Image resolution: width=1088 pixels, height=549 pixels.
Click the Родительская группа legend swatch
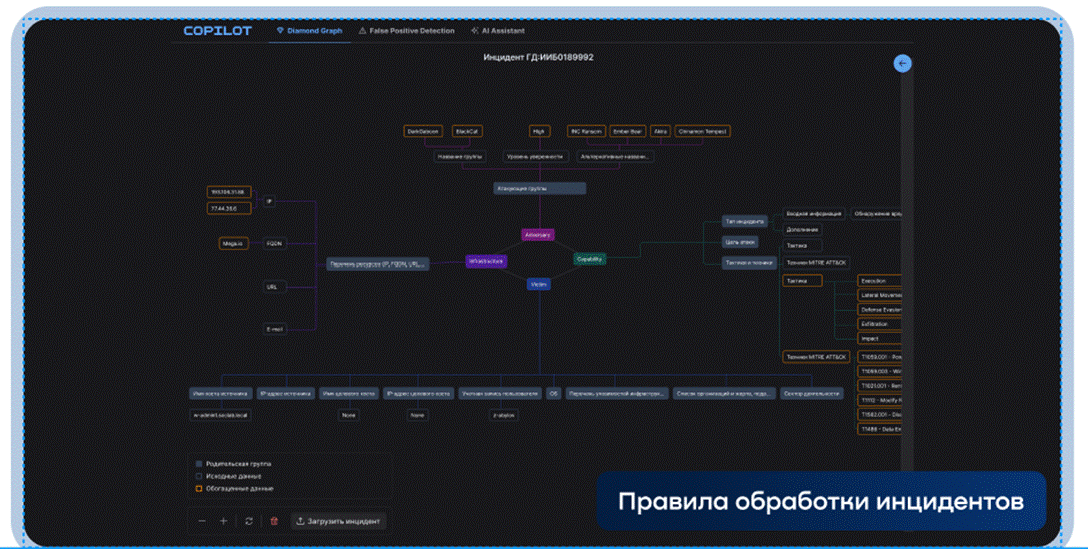point(199,464)
